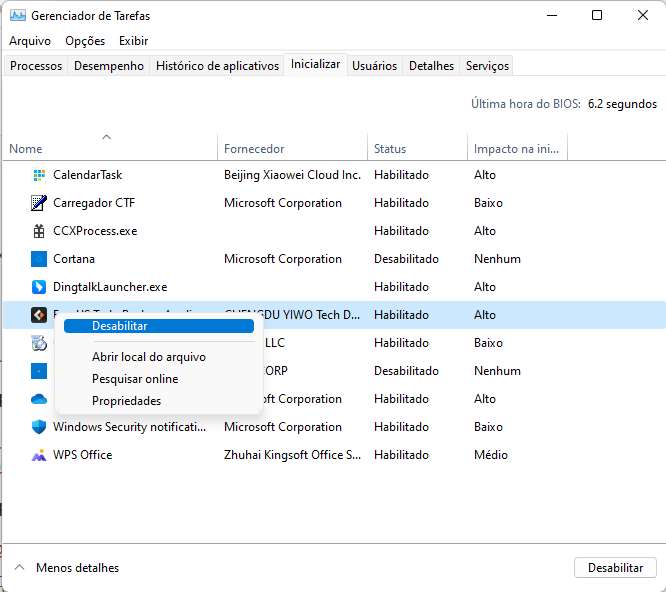
Task: Sort by Fornecedor column header
Action: click(x=254, y=149)
